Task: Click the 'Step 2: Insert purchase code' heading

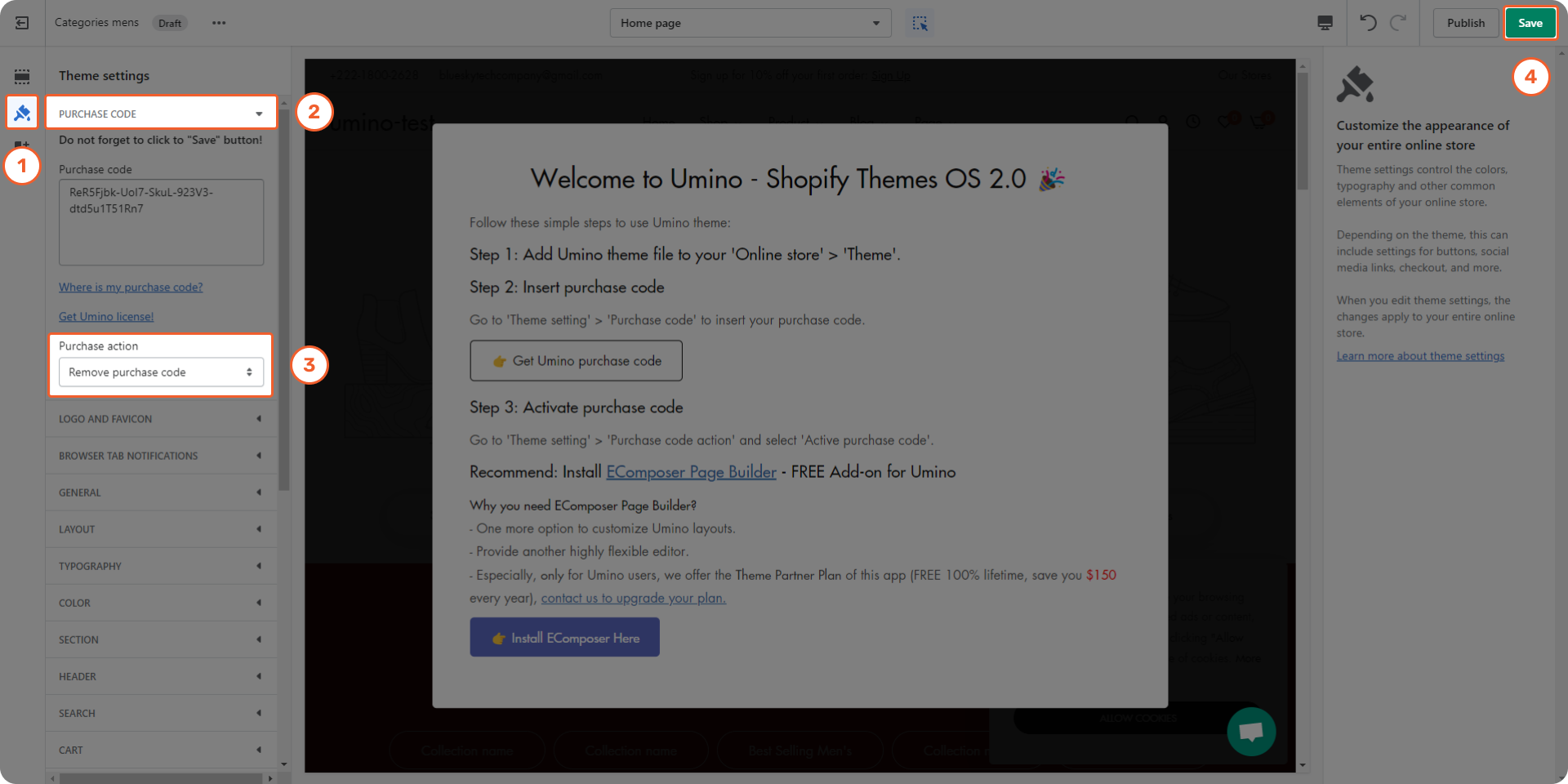Action: (x=567, y=287)
